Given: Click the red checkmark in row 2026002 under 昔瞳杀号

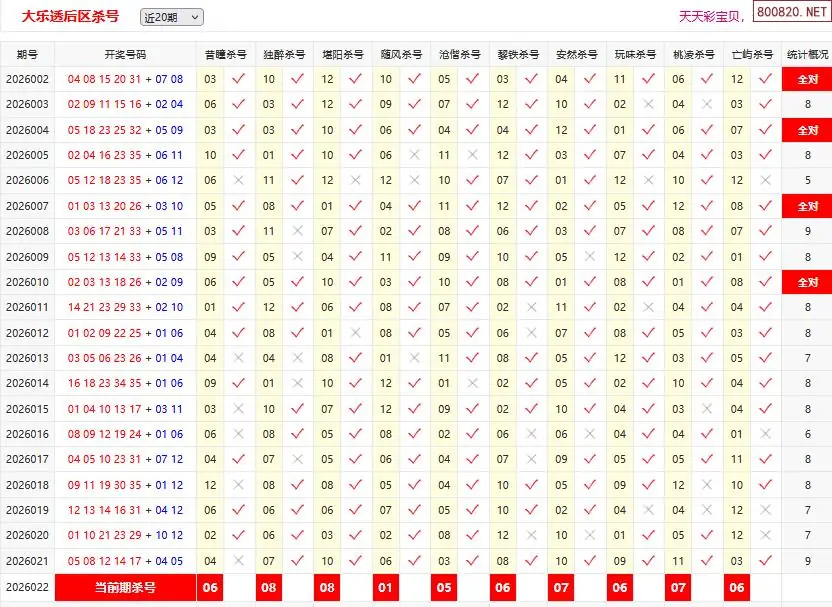Looking at the screenshot, I should [x=238, y=79].
